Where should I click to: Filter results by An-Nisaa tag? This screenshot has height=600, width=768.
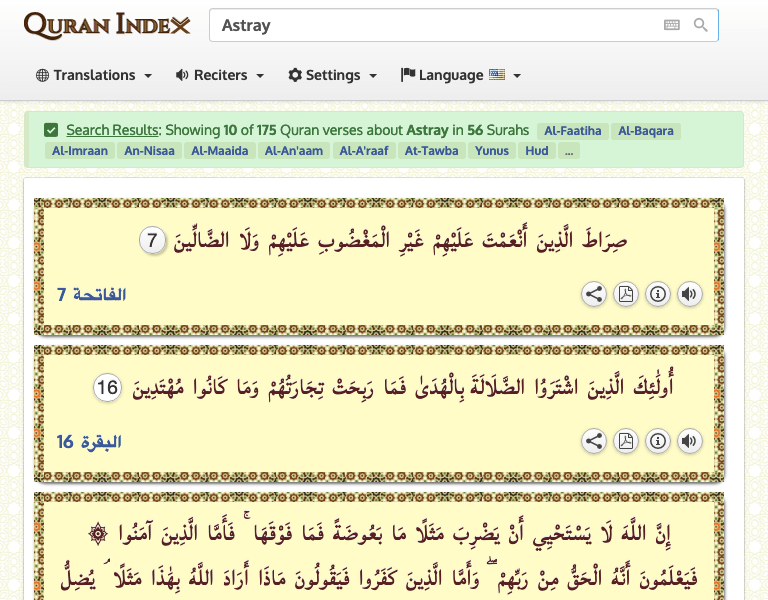coord(149,151)
